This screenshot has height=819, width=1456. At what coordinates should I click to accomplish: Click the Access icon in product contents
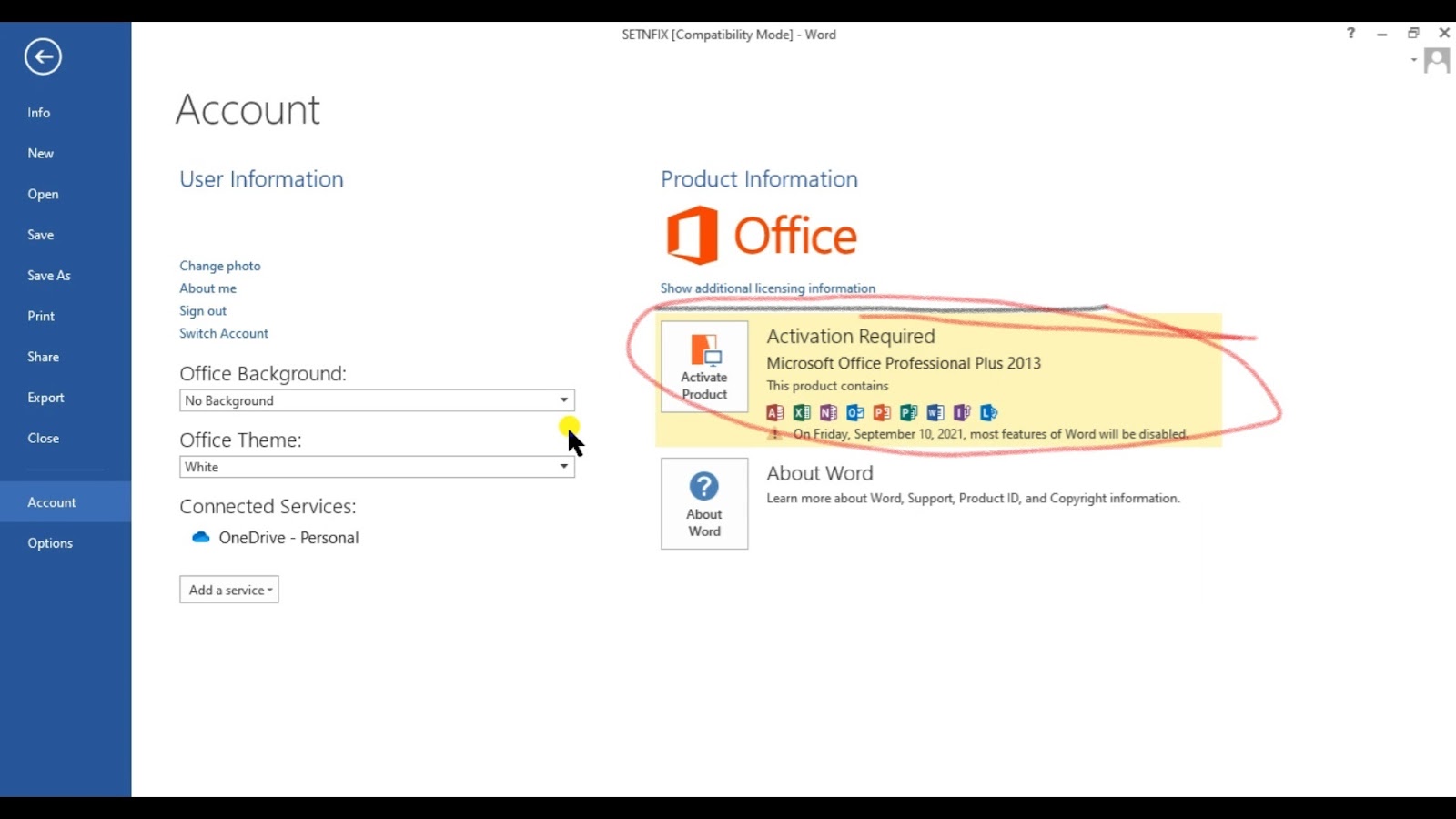(775, 412)
